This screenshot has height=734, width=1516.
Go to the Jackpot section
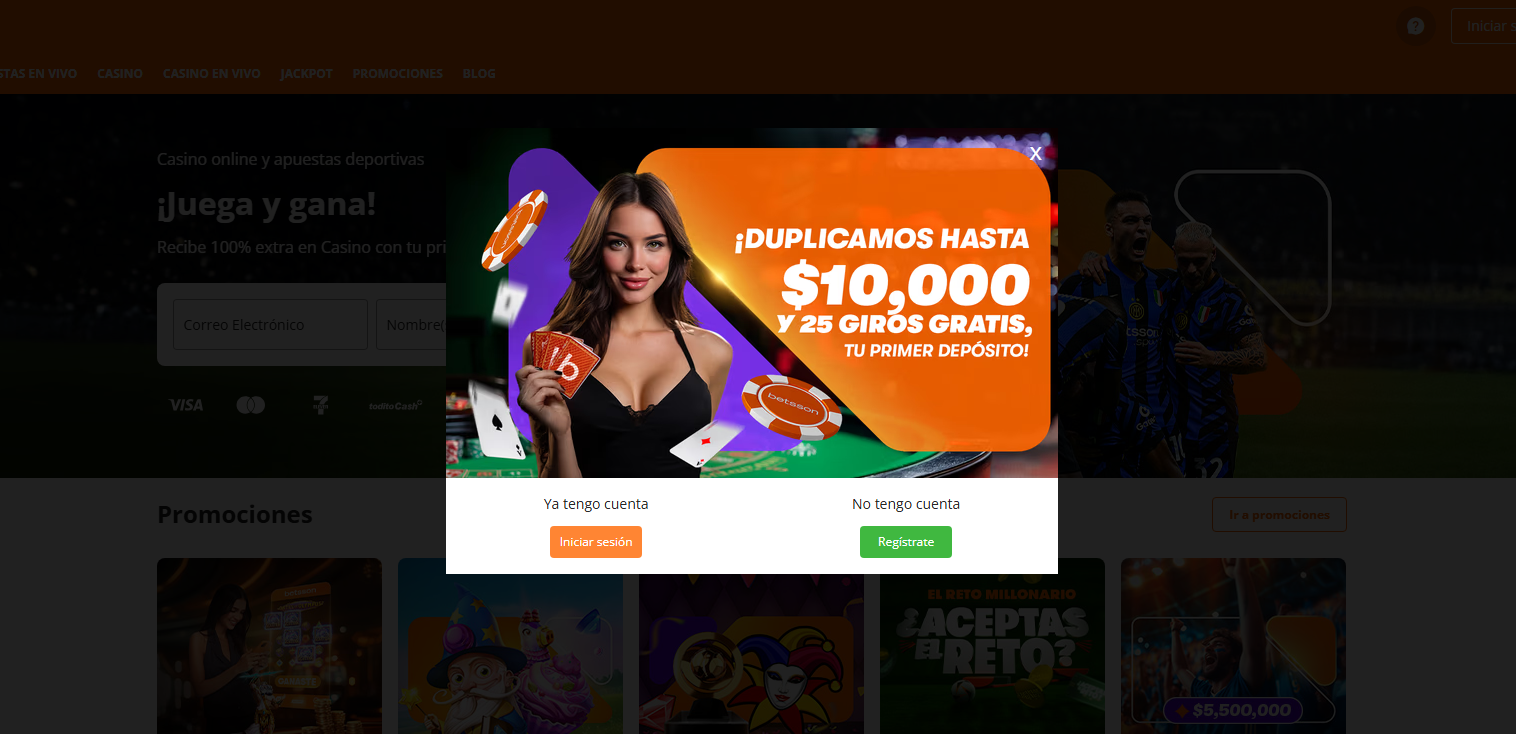tap(307, 74)
